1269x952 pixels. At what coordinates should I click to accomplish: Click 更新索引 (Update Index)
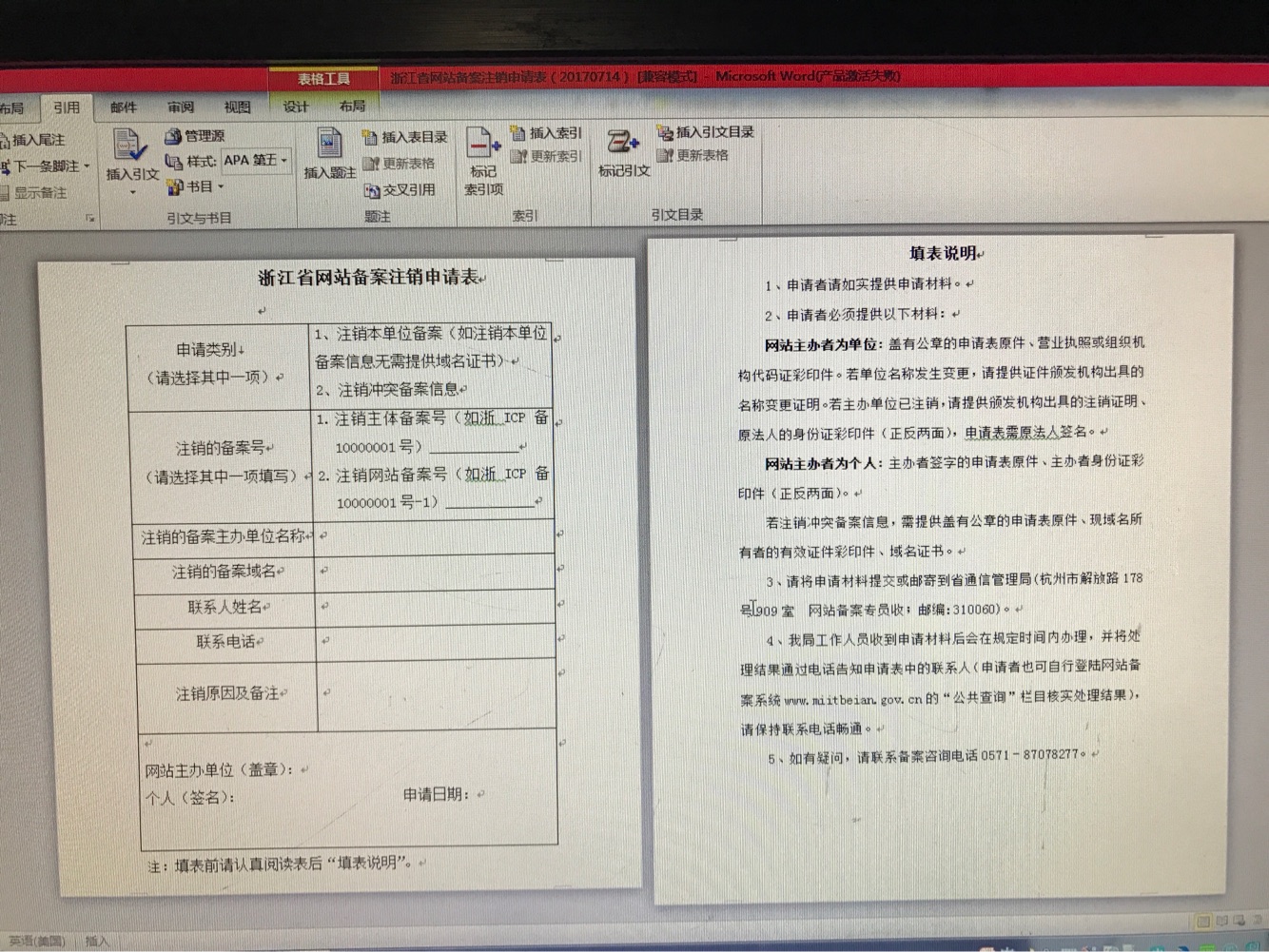tap(546, 156)
